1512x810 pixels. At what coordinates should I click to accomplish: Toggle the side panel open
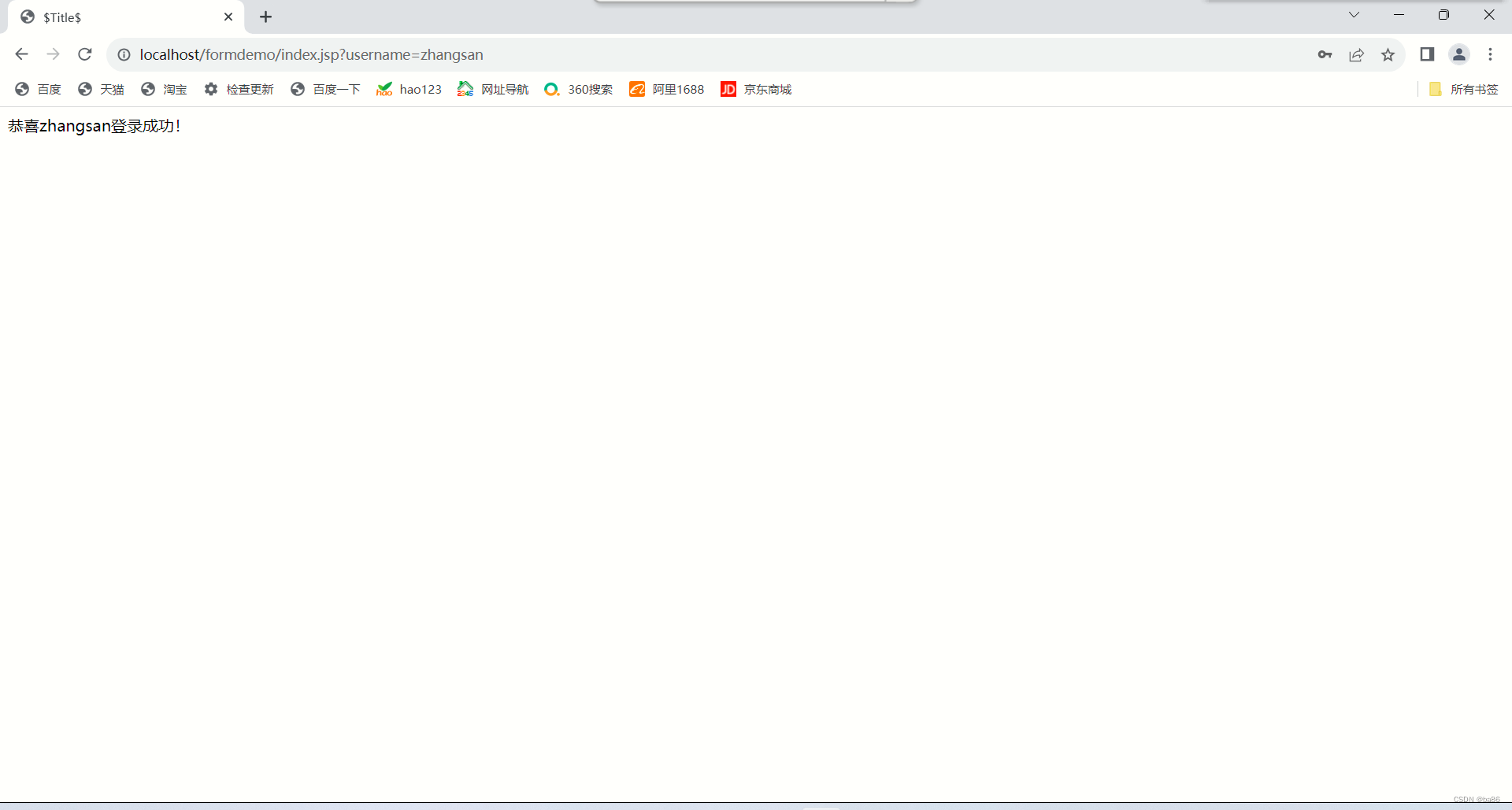point(1427,54)
